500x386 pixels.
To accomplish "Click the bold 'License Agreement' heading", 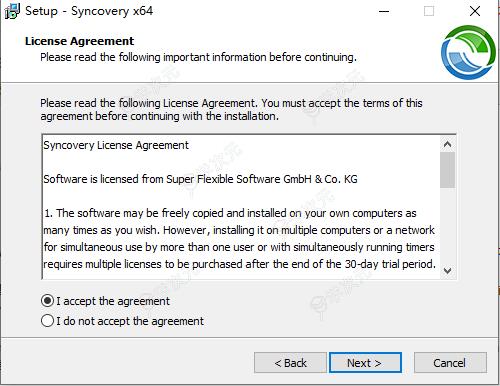I will pos(79,41).
